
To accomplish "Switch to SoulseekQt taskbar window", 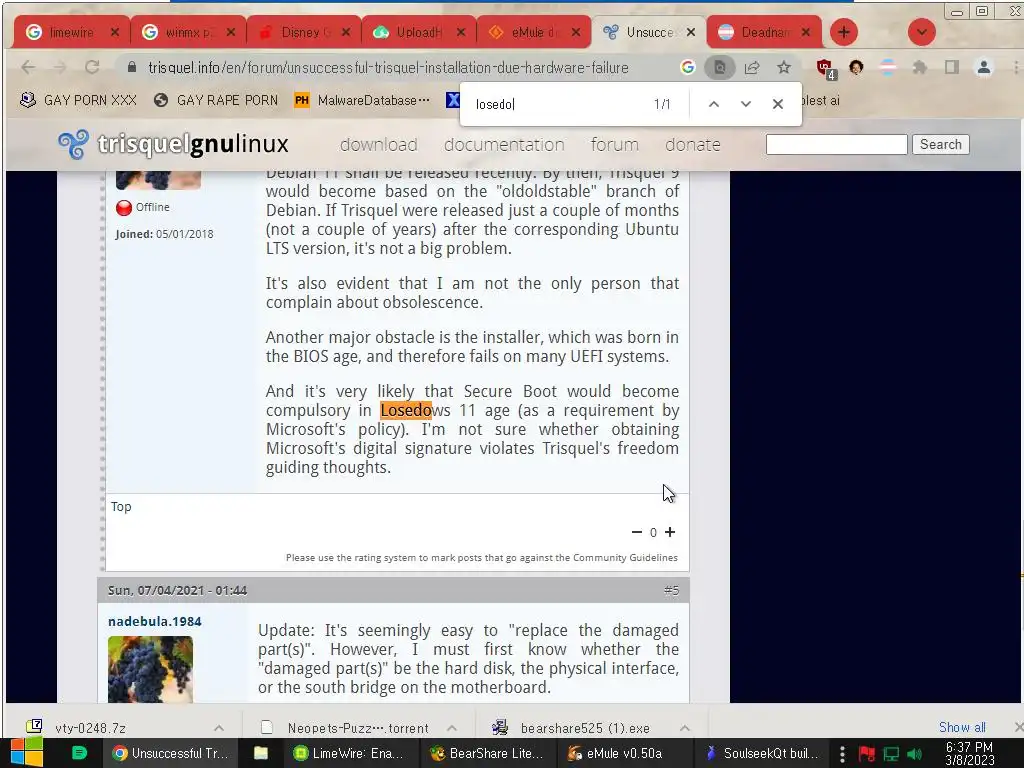I will (x=761, y=753).
